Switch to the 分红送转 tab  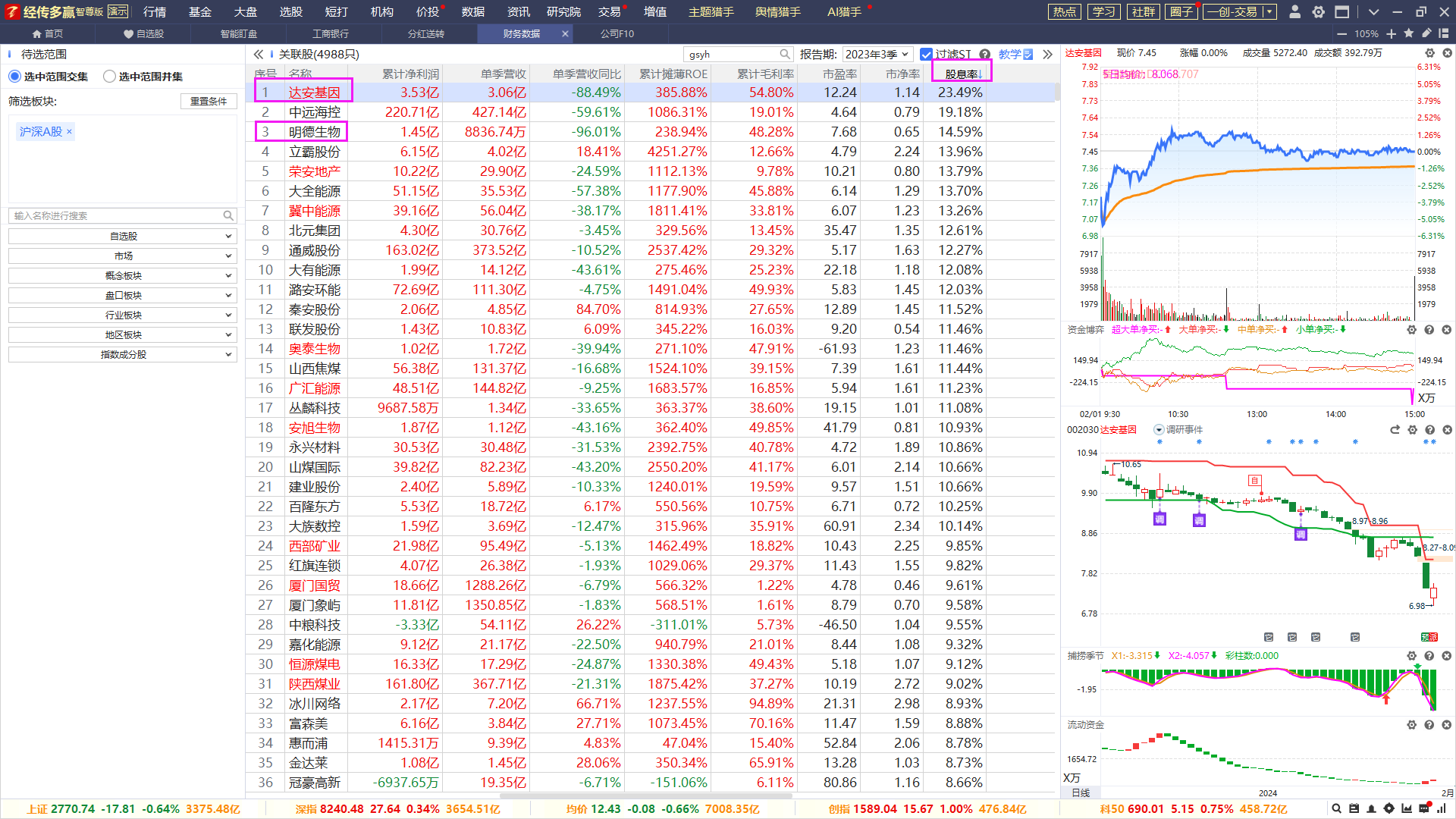tap(426, 33)
